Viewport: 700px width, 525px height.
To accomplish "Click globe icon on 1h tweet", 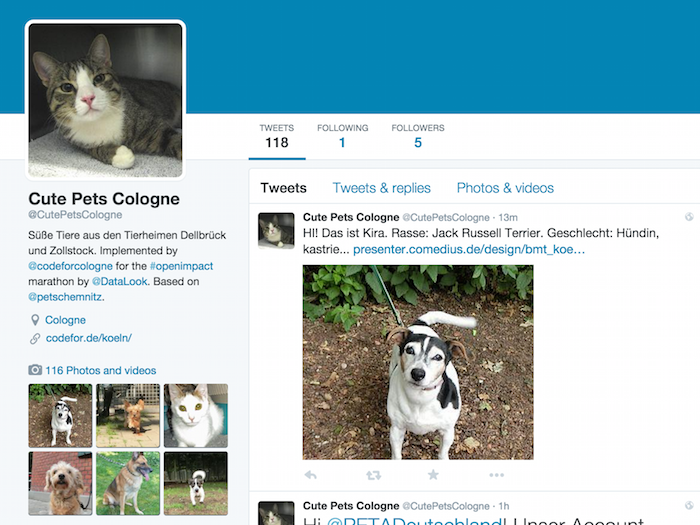I will pyautogui.click(x=689, y=505).
